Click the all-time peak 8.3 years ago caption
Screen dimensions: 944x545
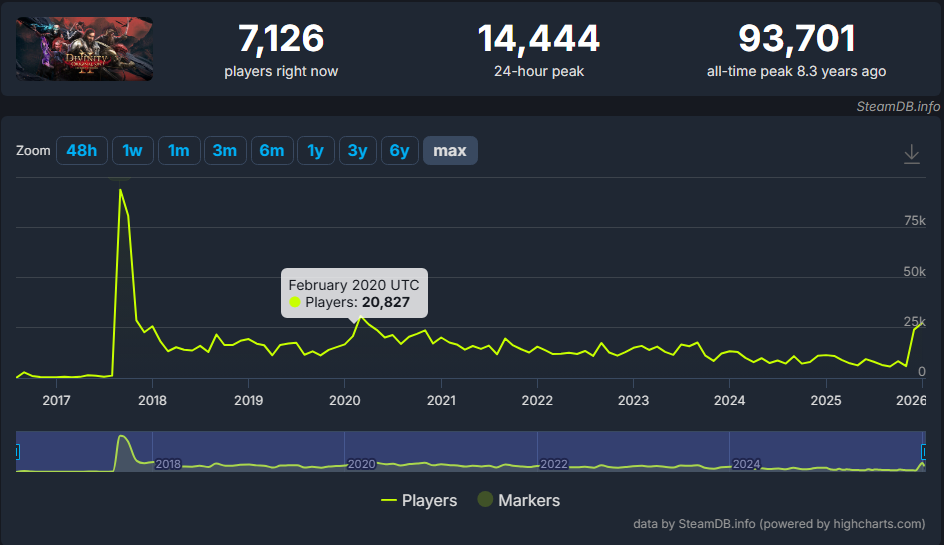796,71
